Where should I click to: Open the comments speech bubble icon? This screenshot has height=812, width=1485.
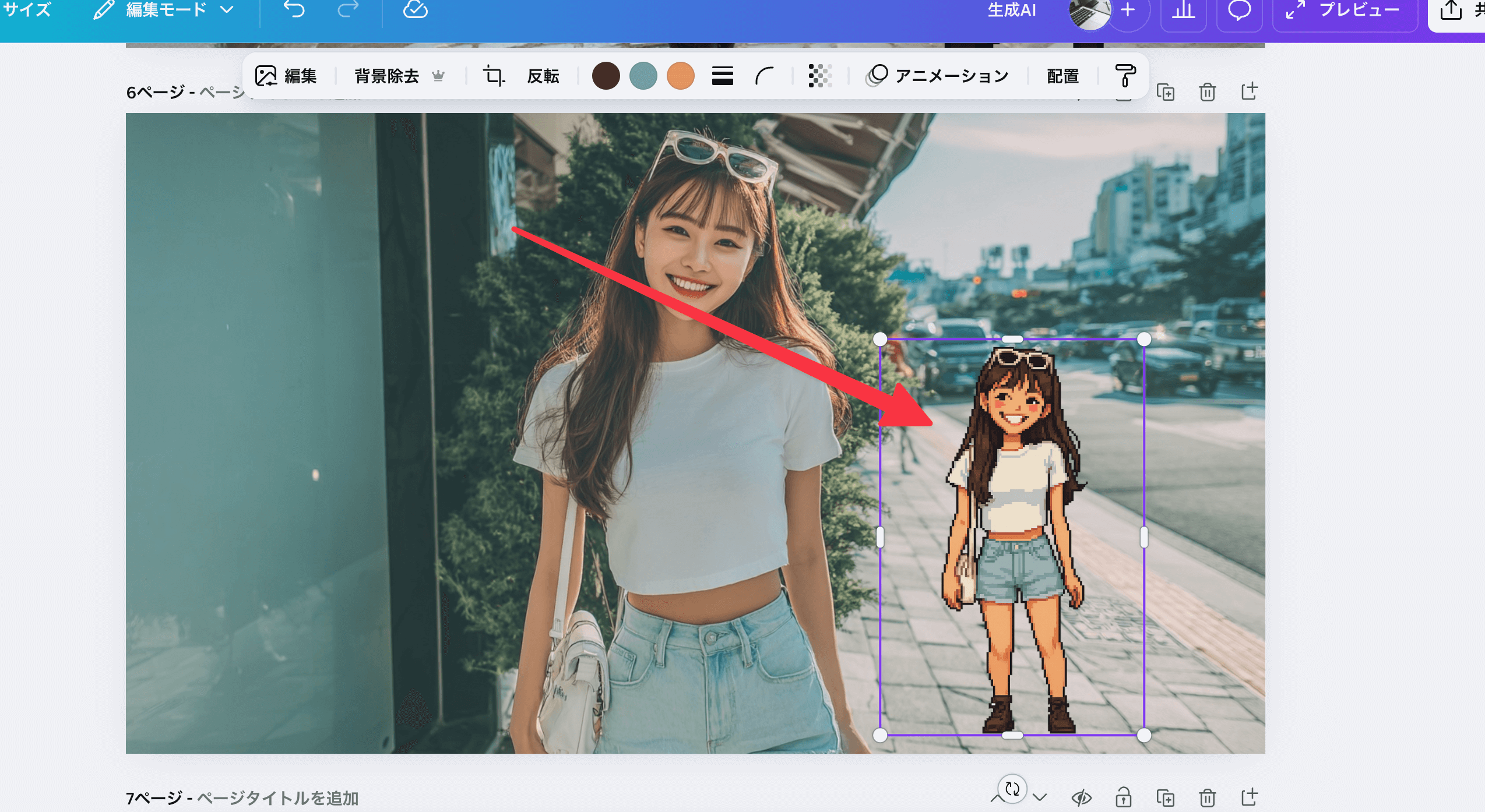coord(1239,11)
